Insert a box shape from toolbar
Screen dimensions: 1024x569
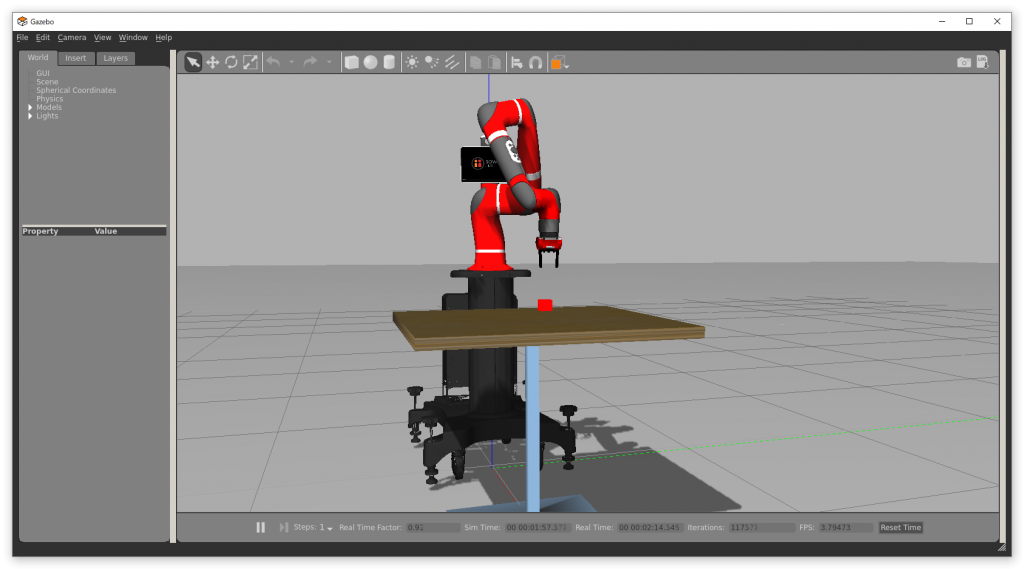coord(351,62)
